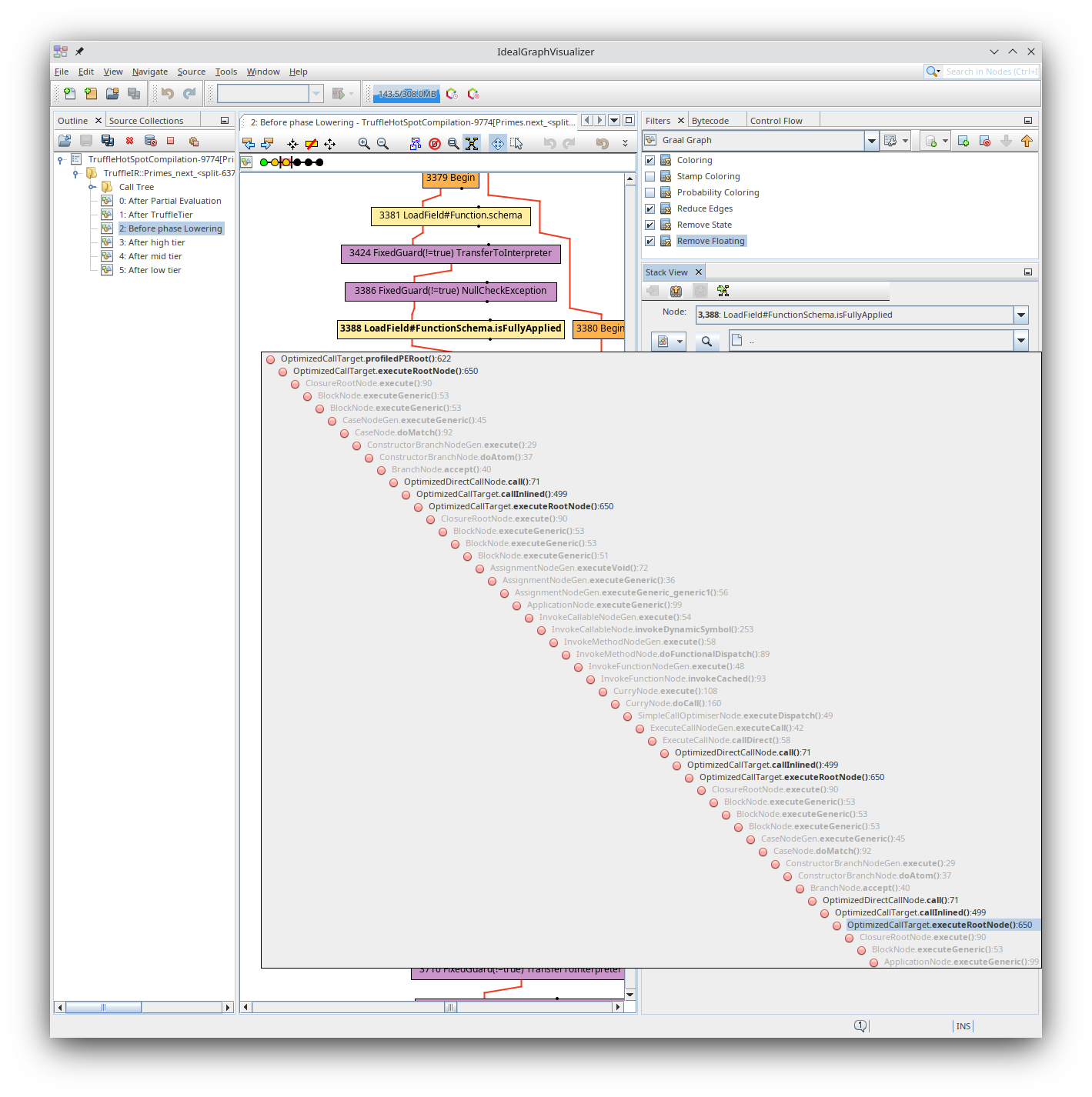The width and height of the screenshot is (1092, 1097).
Task: Click the open-folder icon in Outline toolbar
Action: [65, 141]
